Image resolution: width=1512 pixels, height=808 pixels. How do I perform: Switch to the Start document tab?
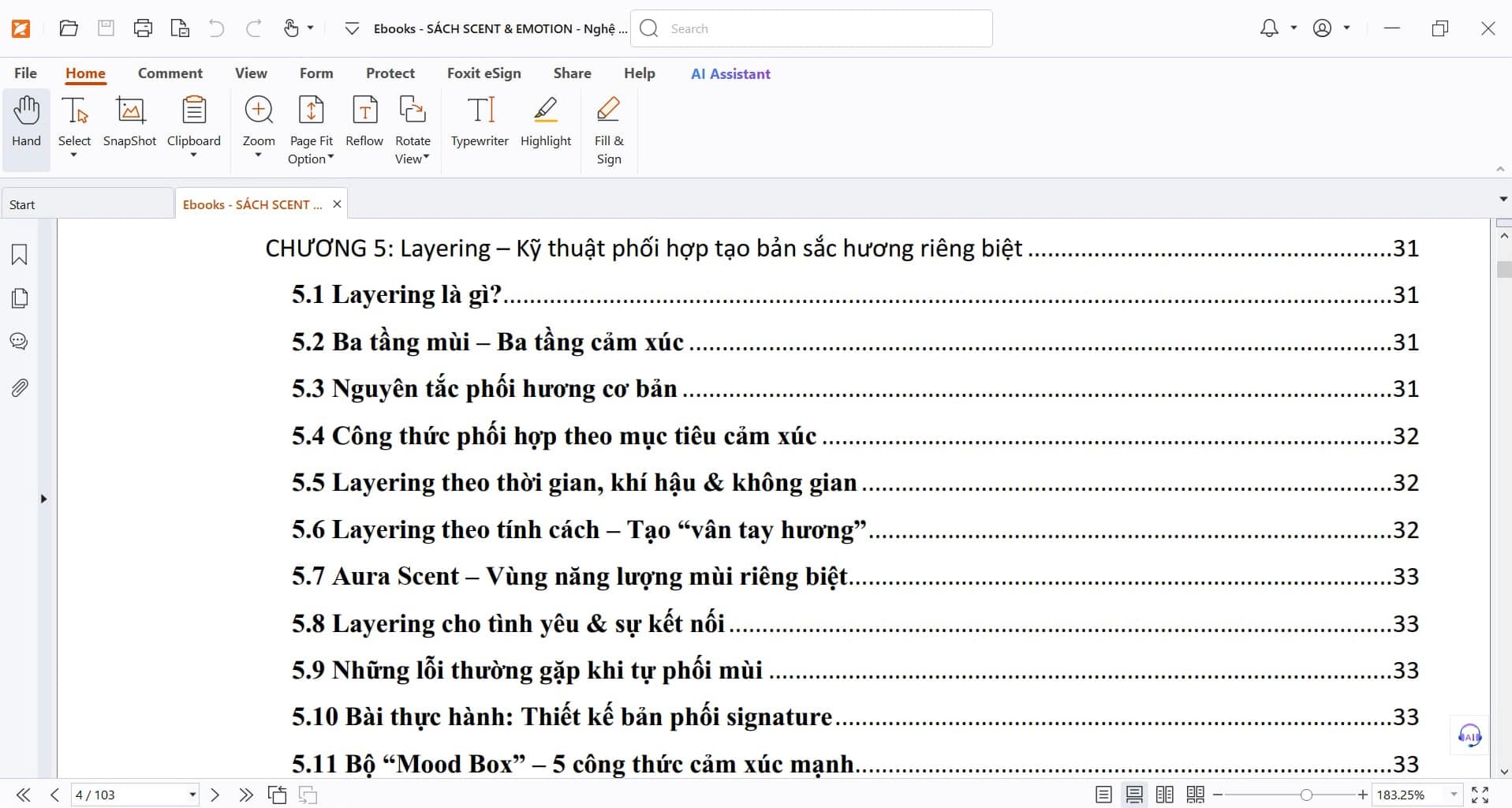(87, 204)
